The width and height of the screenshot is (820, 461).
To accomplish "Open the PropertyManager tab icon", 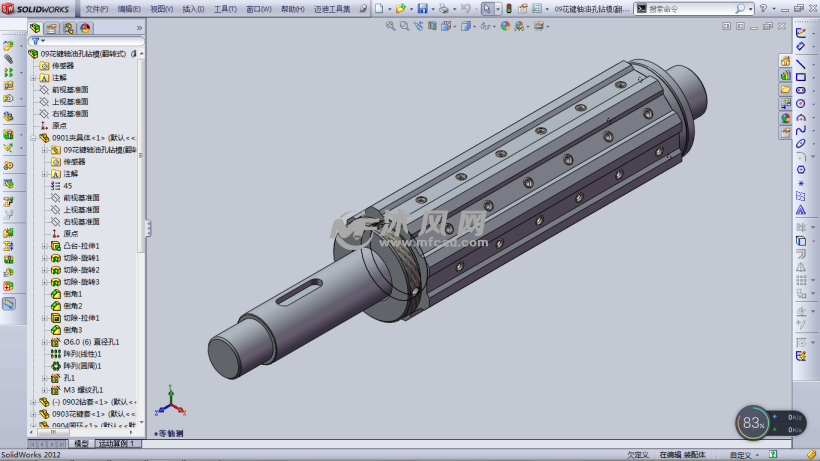I will point(52,28).
